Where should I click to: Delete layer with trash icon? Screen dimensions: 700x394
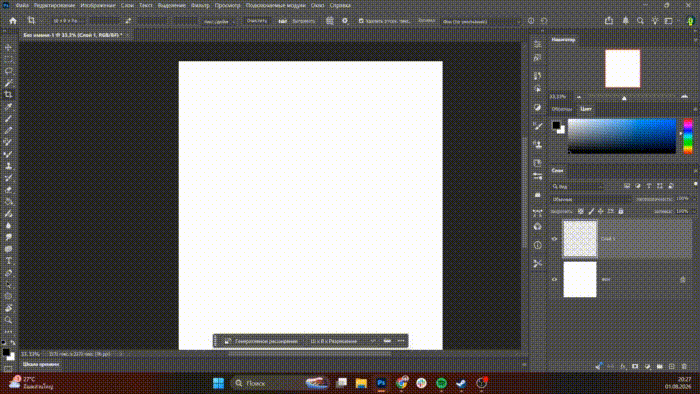(x=684, y=366)
